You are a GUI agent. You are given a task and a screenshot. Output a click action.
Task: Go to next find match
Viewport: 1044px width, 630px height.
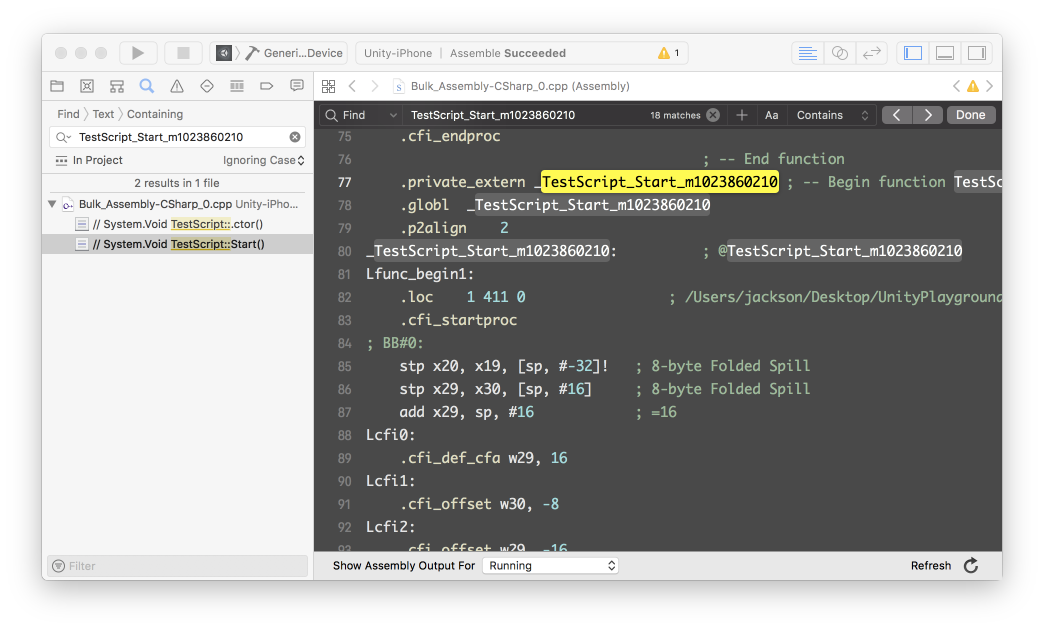[x=928, y=115]
